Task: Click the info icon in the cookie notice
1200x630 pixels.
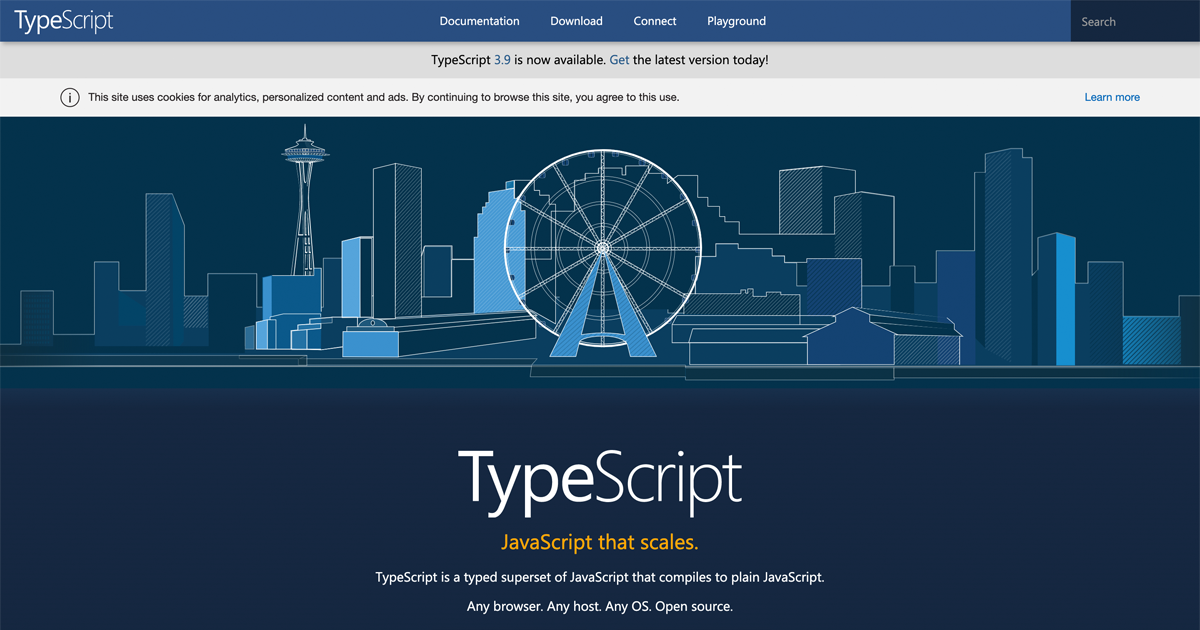Action: point(69,97)
